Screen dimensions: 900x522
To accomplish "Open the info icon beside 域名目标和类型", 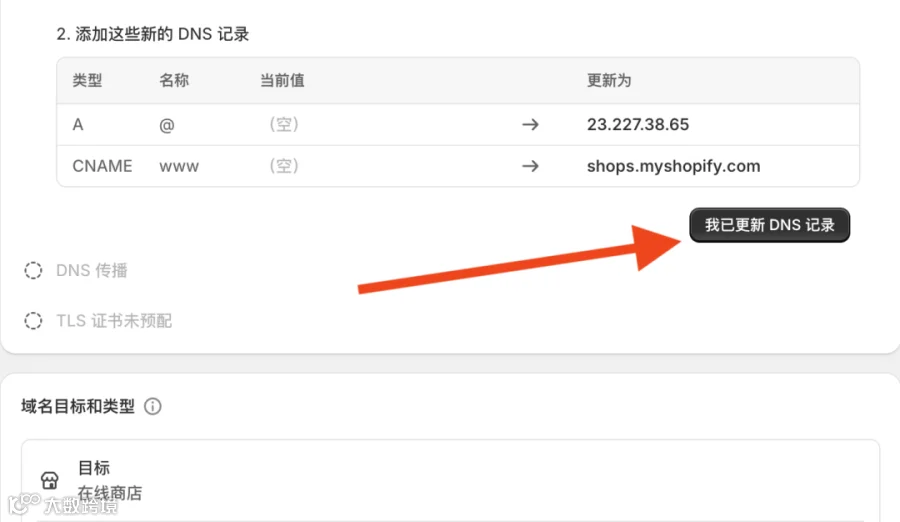I will (153, 407).
